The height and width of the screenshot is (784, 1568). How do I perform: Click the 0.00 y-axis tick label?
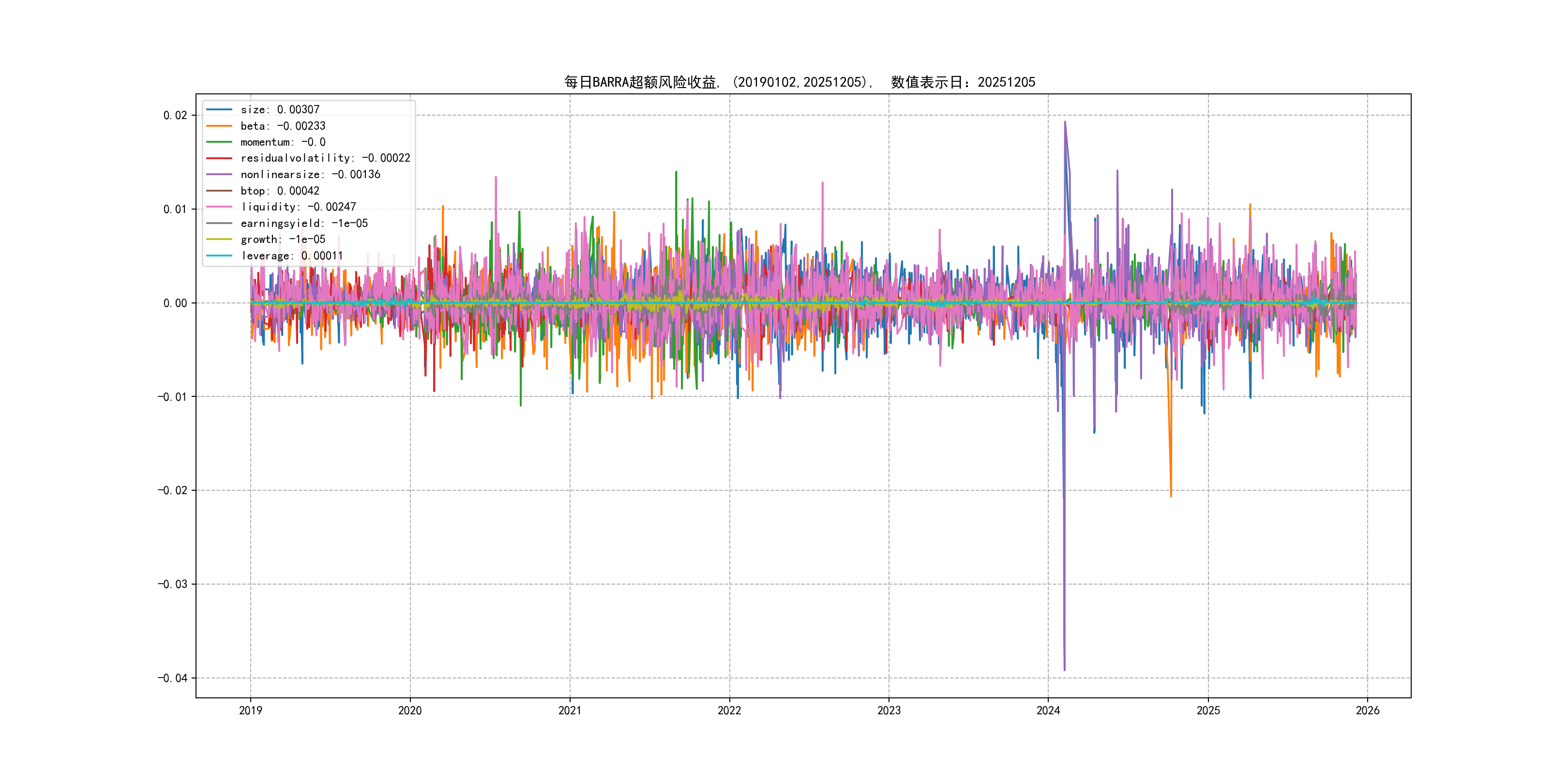pos(175,303)
